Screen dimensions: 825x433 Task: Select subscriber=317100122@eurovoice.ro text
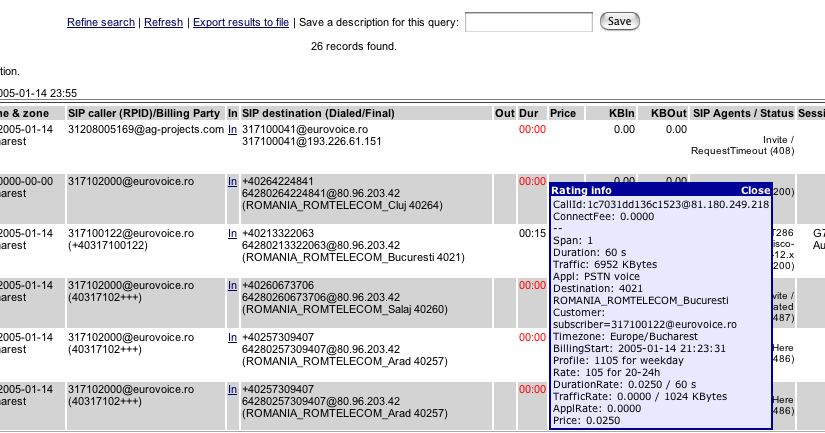(x=645, y=325)
